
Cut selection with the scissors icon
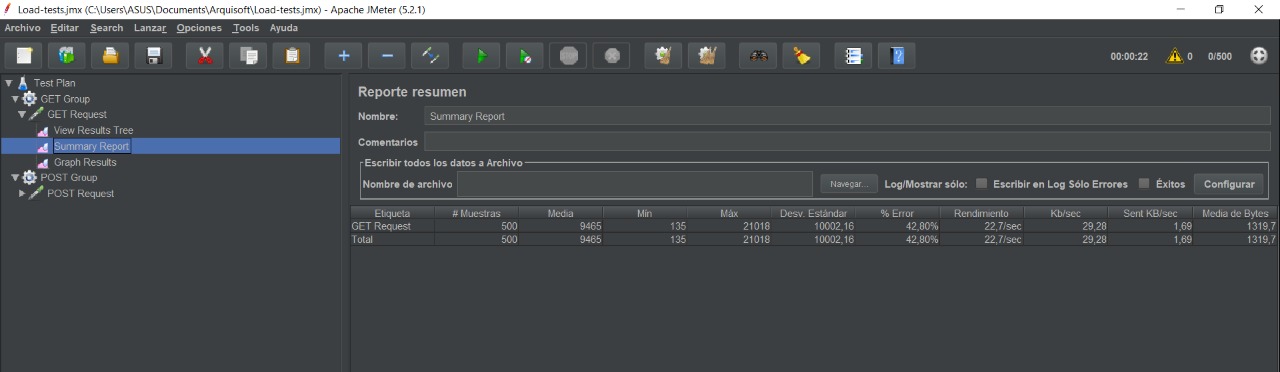[x=205, y=56]
